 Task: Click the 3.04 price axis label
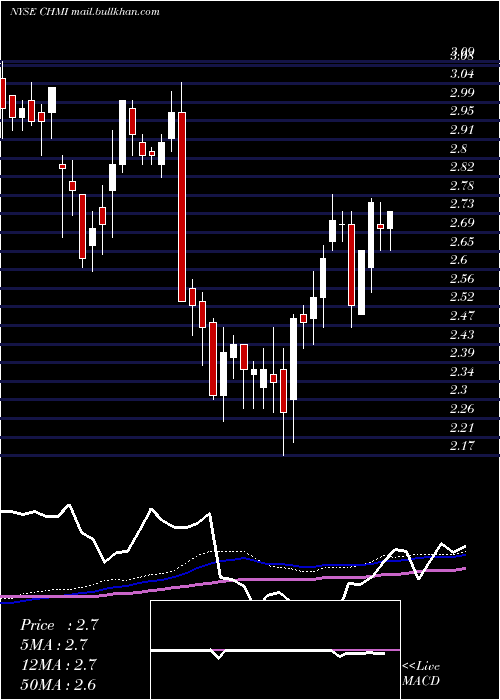pyautogui.click(x=462, y=74)
